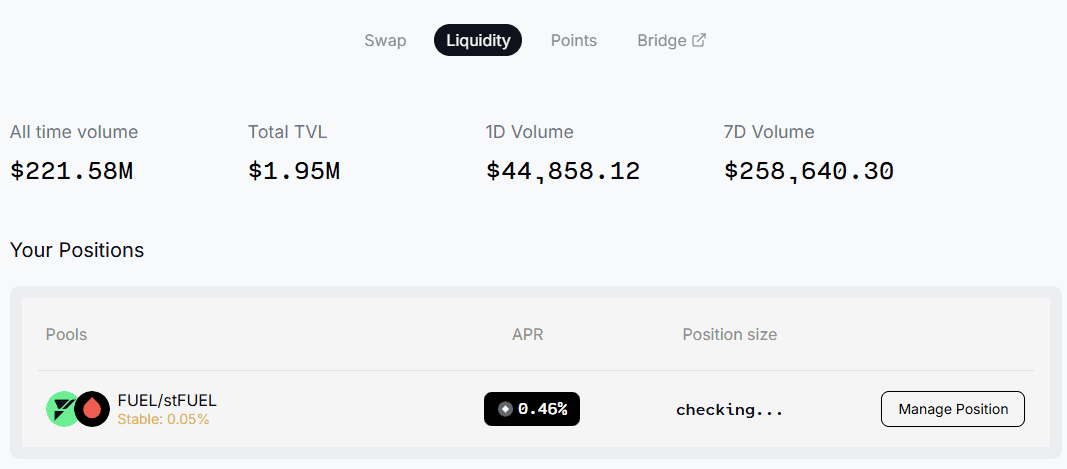Click the diamond icon in the APR badge
Image resolution: width=1067 pixels, height=469 pixels.
tap(505, 409)
